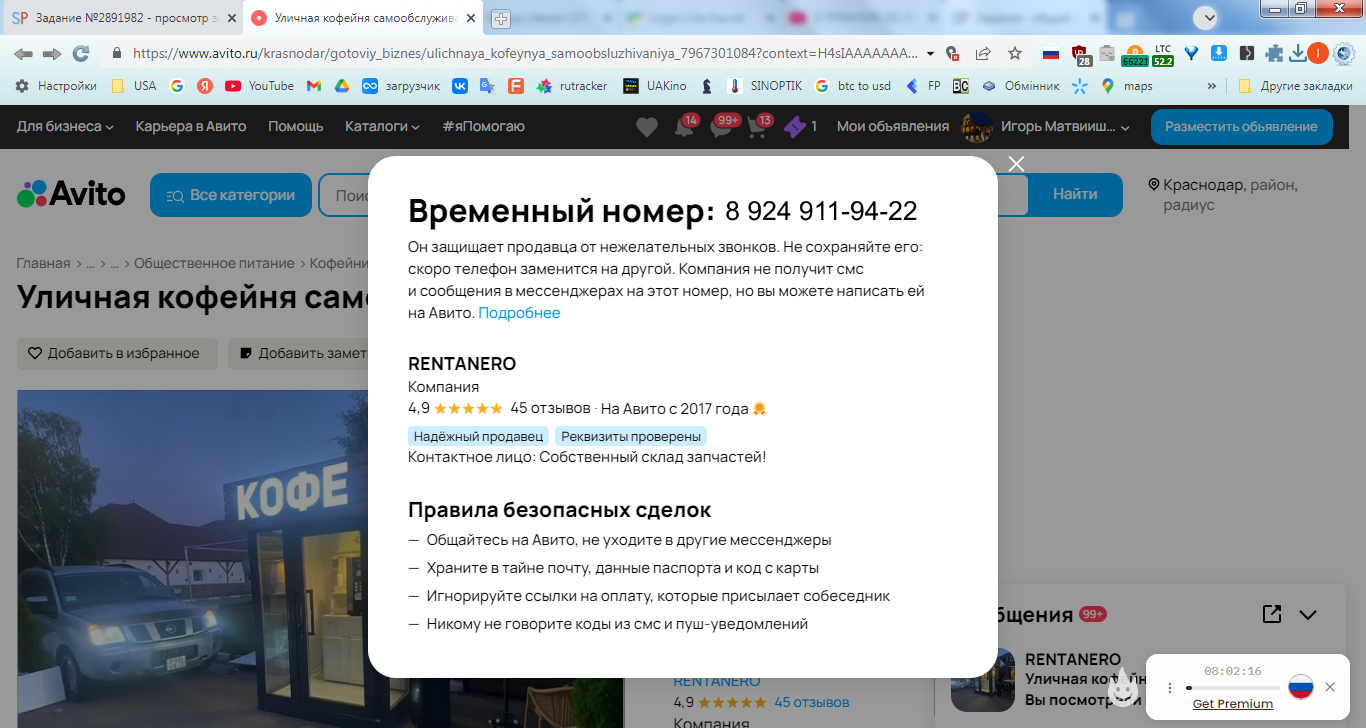The height and width of the screenshot is (728, 1366).
Task: Open the UAKino bookmark
Action: point(655,86)
